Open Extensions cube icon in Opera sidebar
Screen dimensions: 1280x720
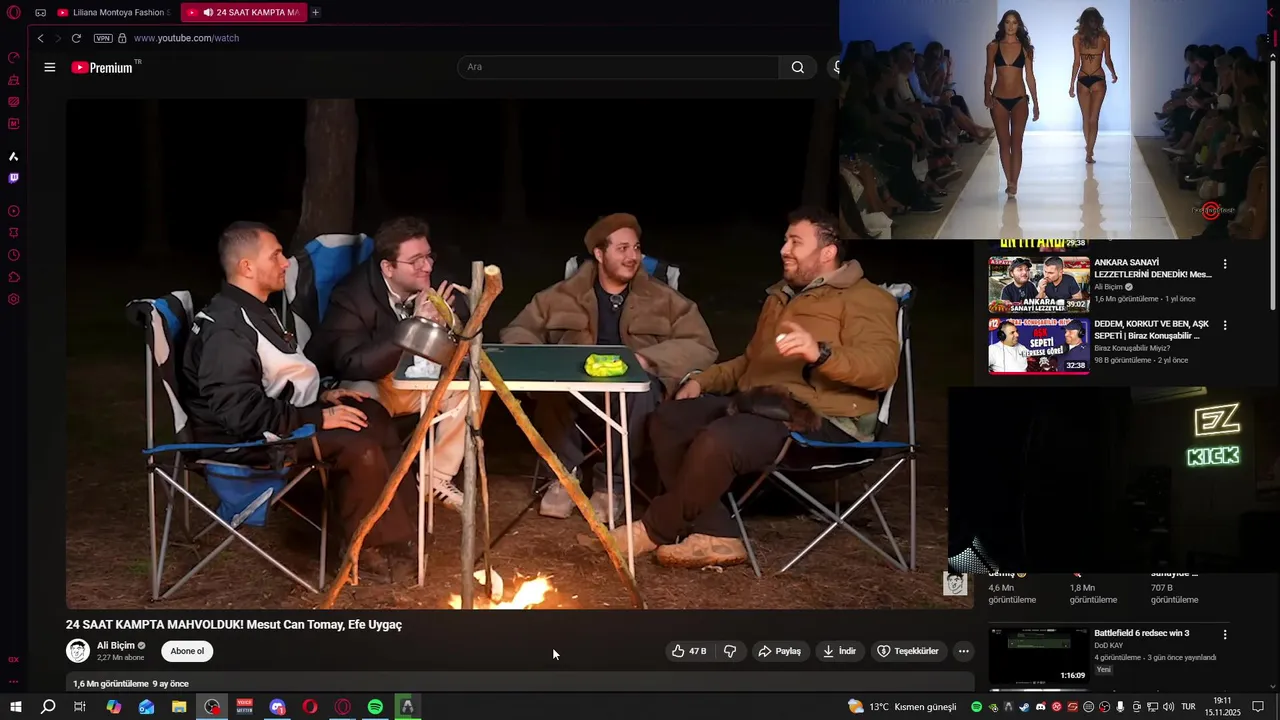coord(14,277)
